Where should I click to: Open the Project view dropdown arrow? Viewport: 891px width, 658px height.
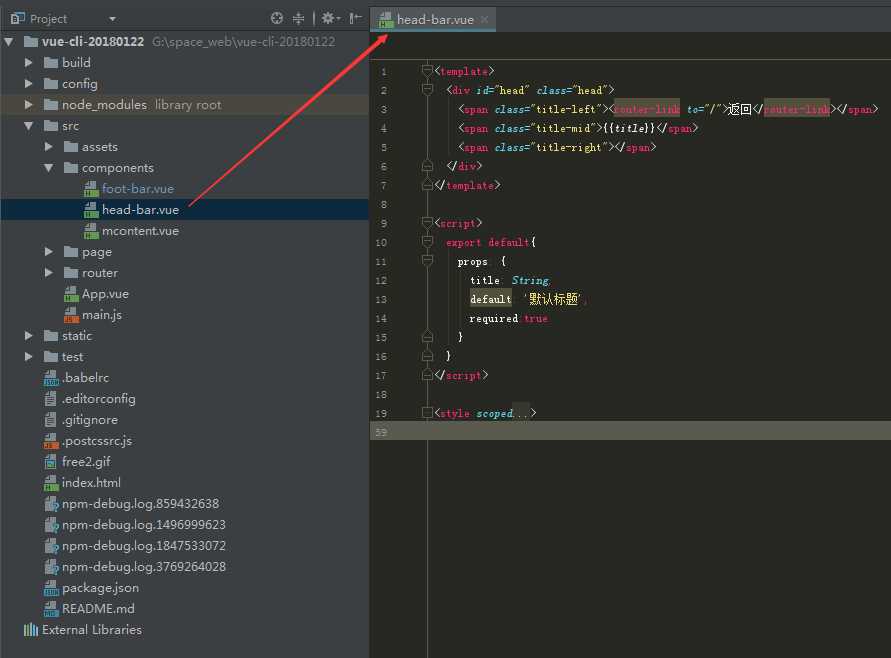coord(112,19)
